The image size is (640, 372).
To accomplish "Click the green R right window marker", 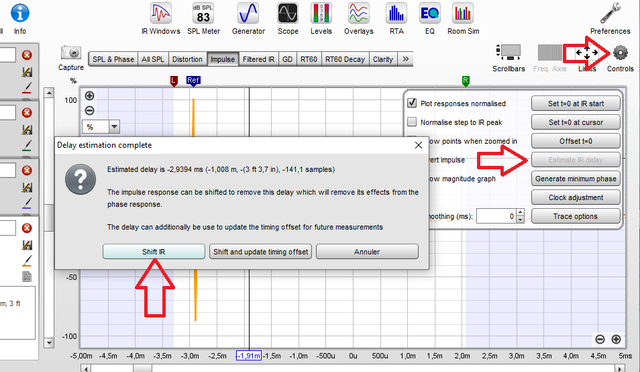I will pos(465,81).
